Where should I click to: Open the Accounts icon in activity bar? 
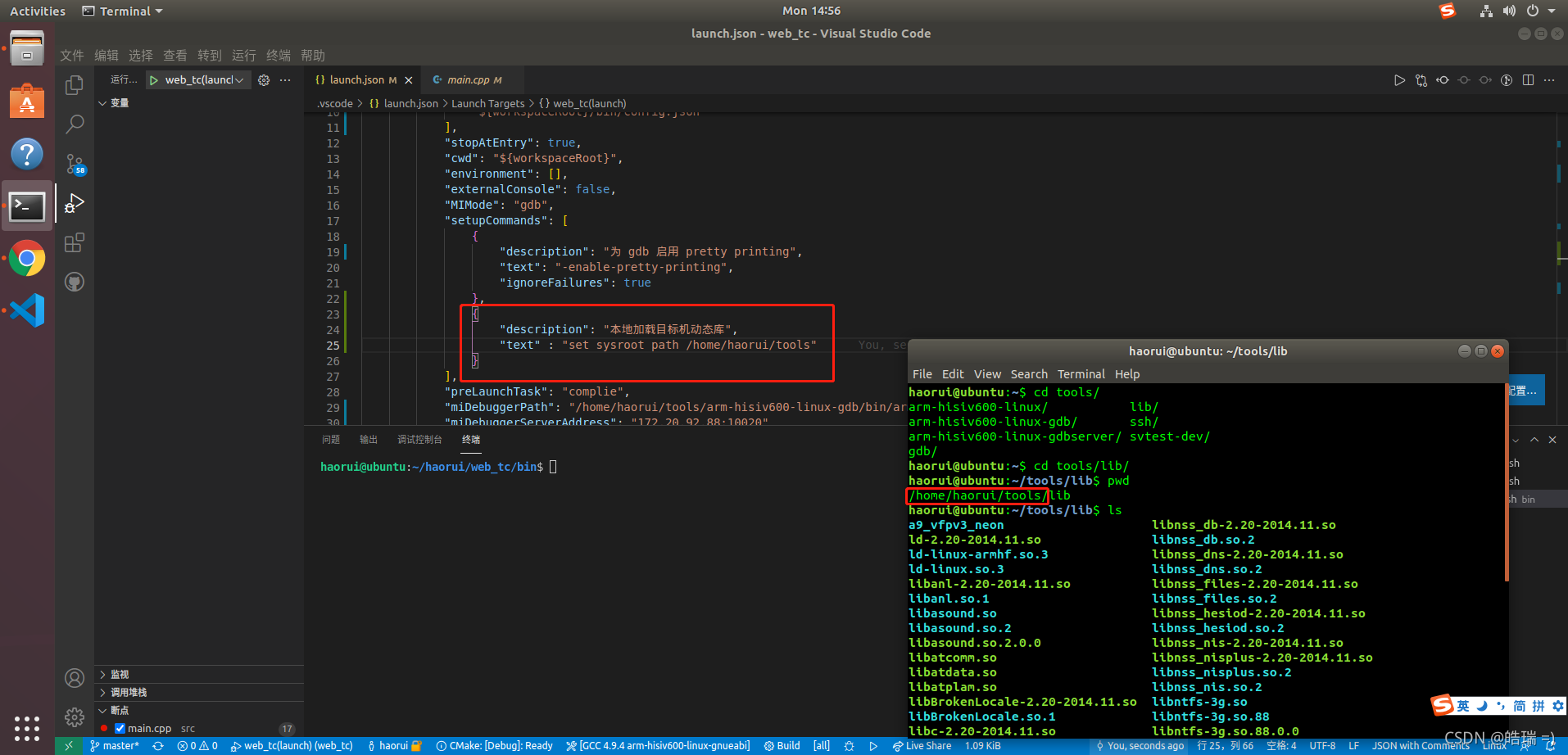click(75, 678)
